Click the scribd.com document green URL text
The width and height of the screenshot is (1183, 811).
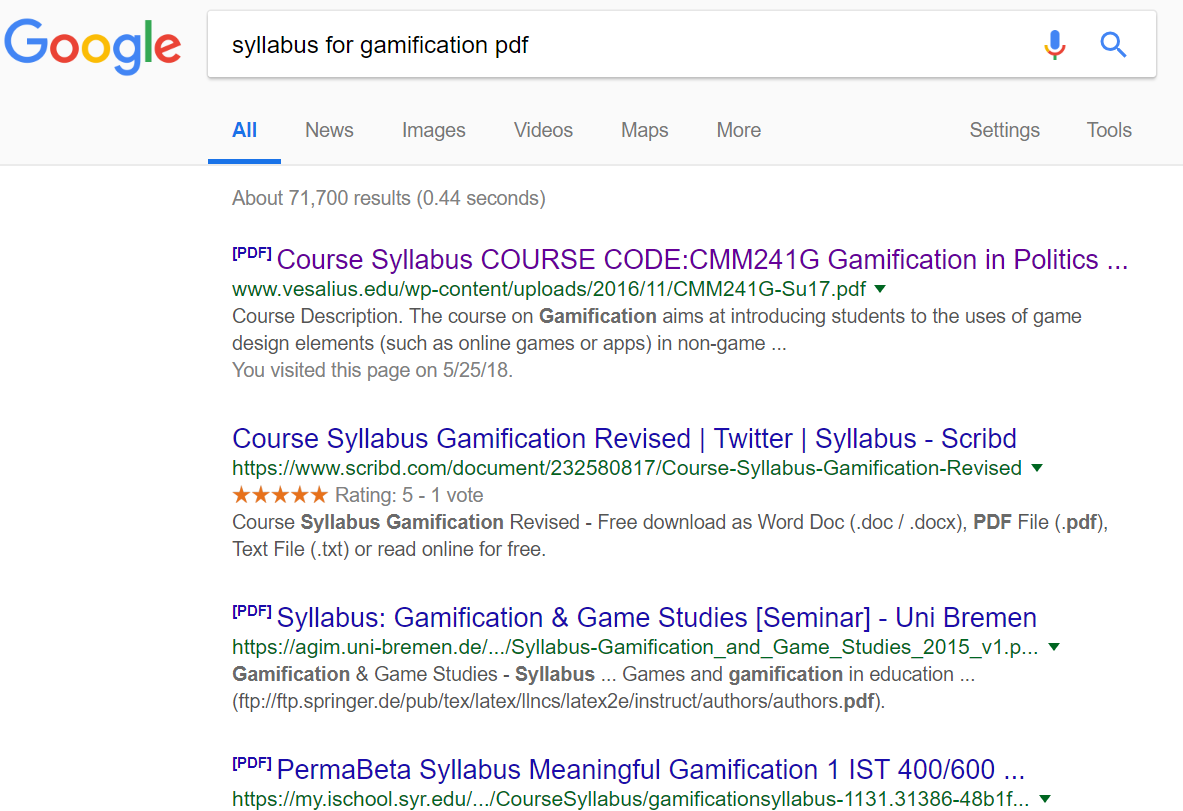[x=627, y=468]
